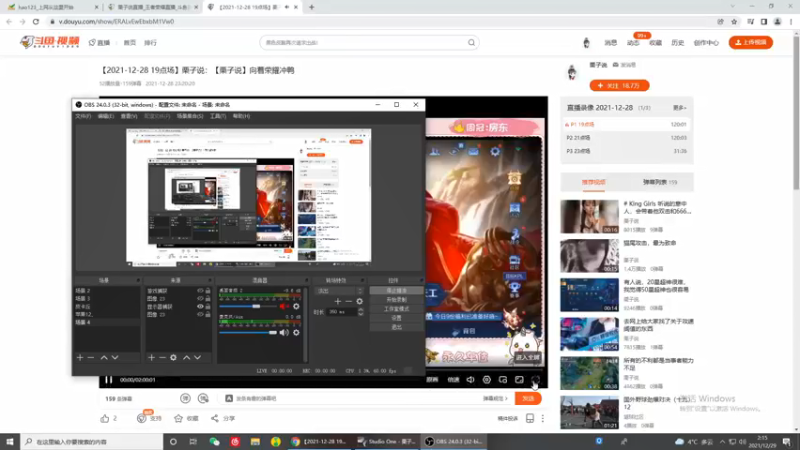Add a new source in OBS sources panel
800x450 pixels.
click(x=152, y=358)
